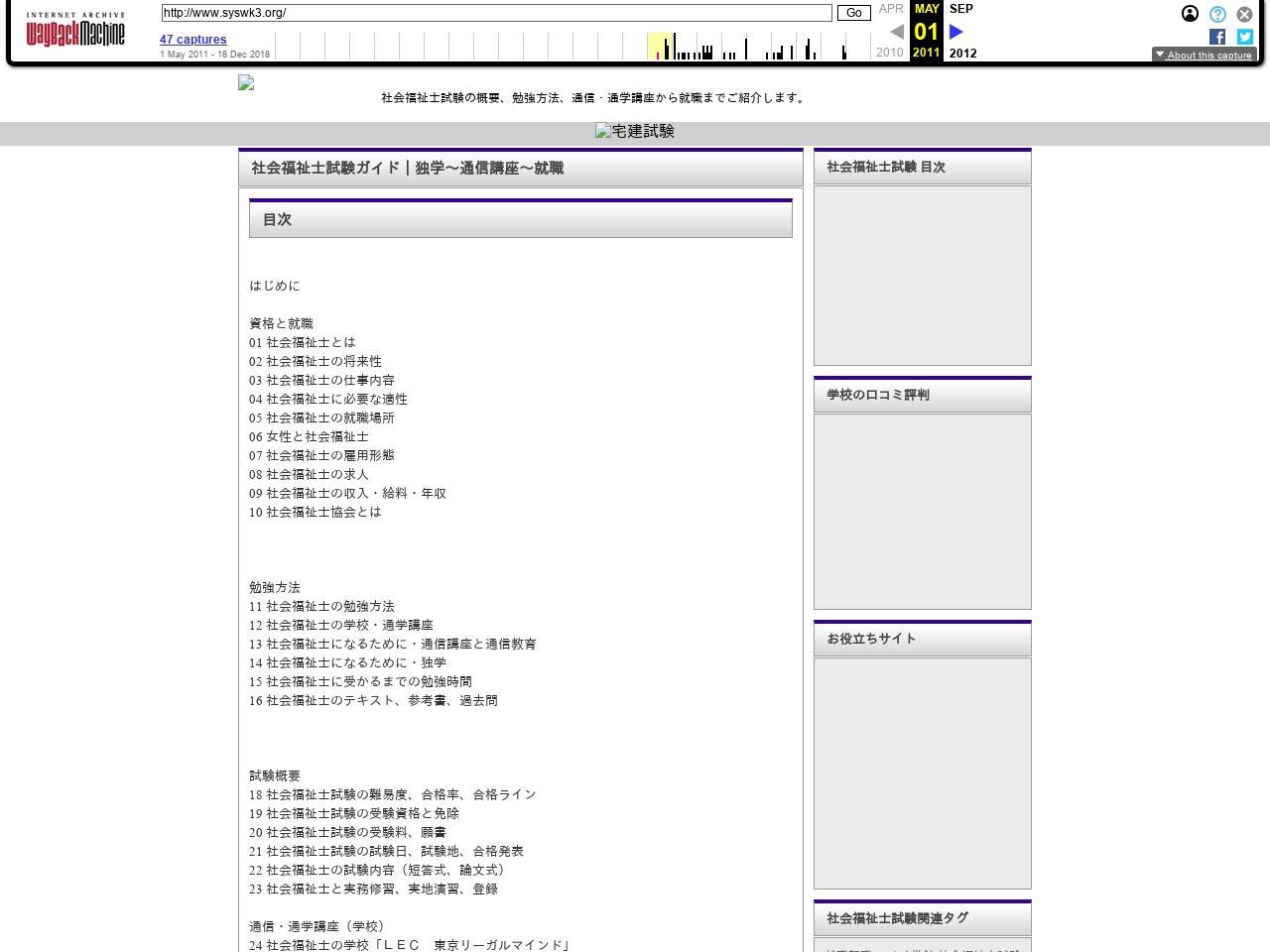Share this capture on Twitter

click(1244, 36)
